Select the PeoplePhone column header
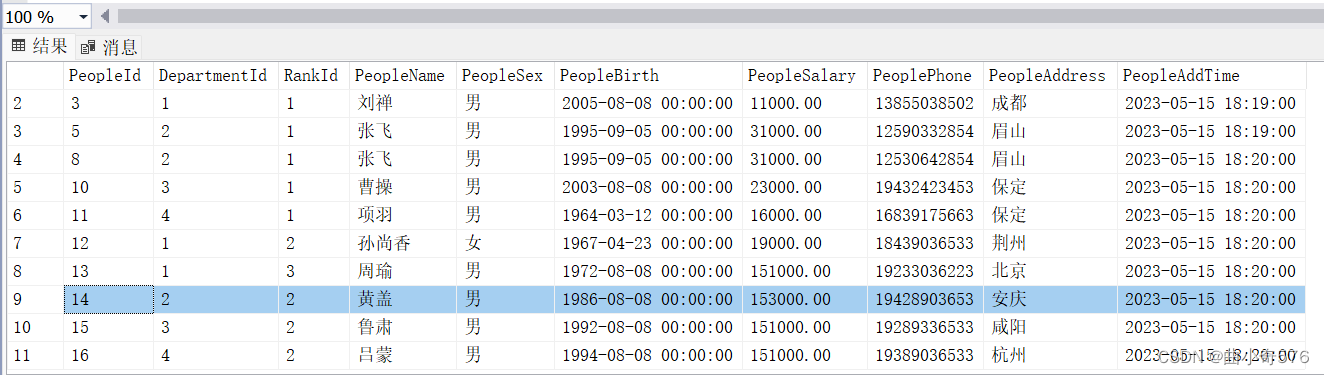1324x375 pixels. point(926,75)
